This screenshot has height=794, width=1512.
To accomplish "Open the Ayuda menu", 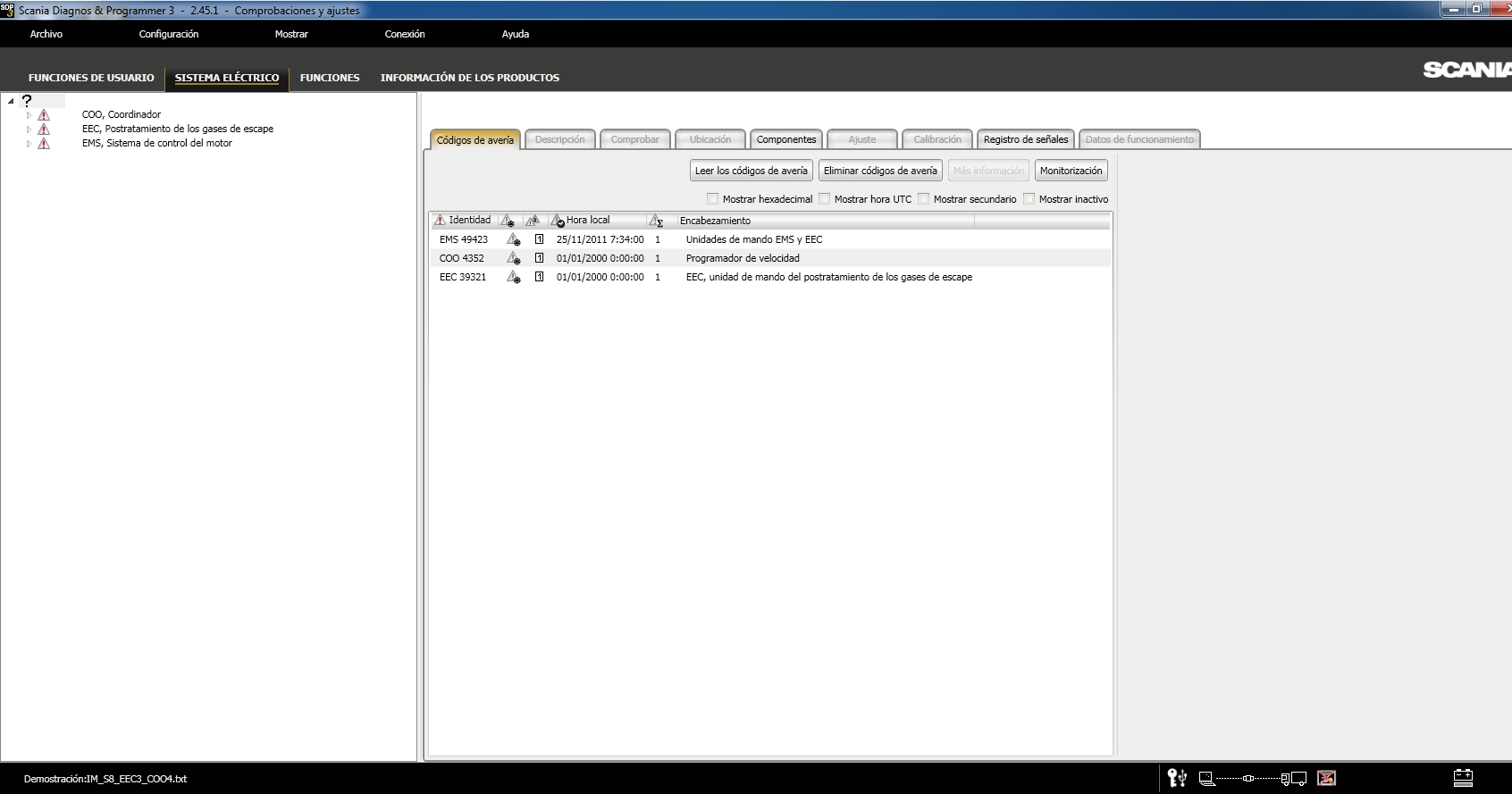I will pos(516,34).
